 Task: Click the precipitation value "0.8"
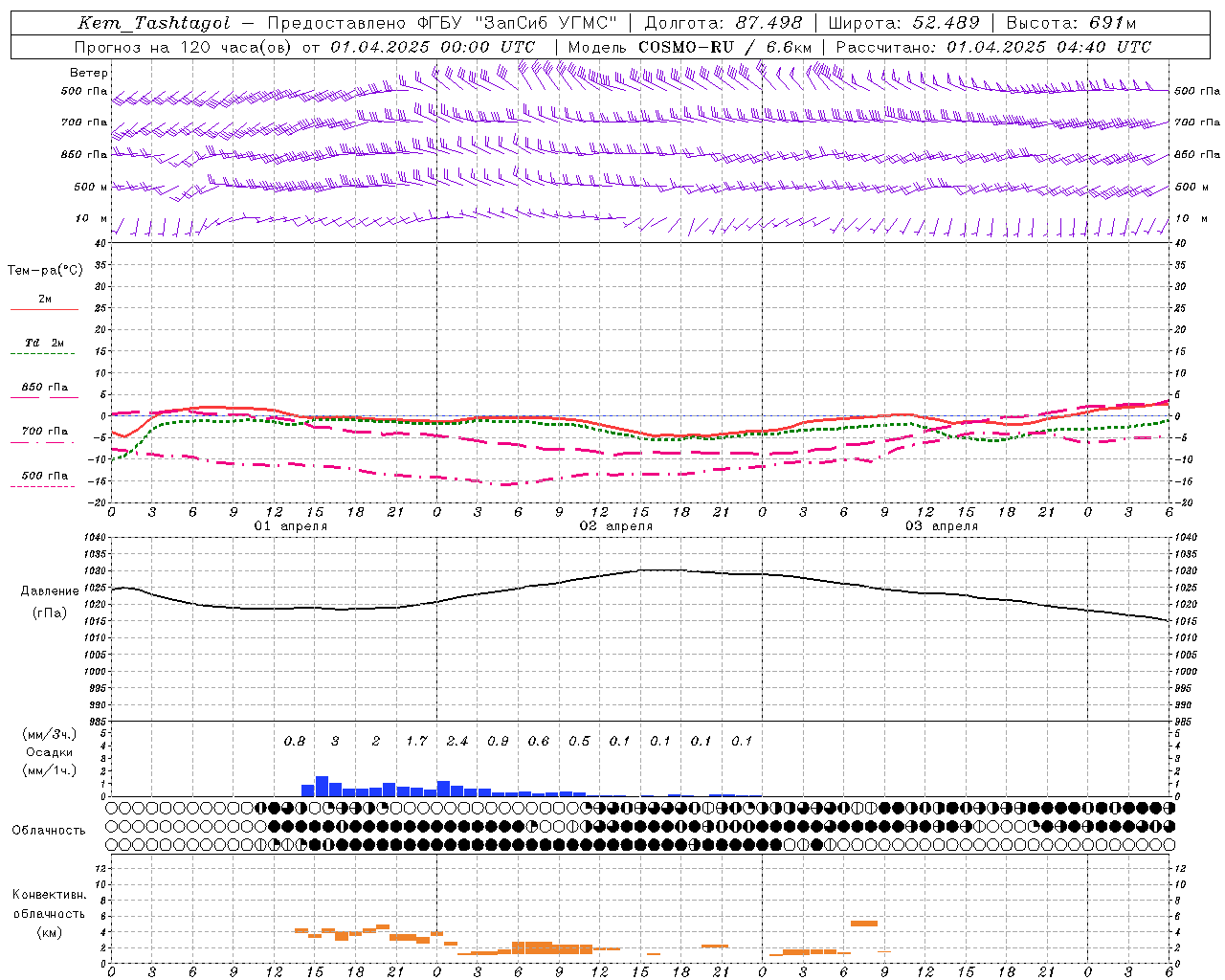coord(295,742)
